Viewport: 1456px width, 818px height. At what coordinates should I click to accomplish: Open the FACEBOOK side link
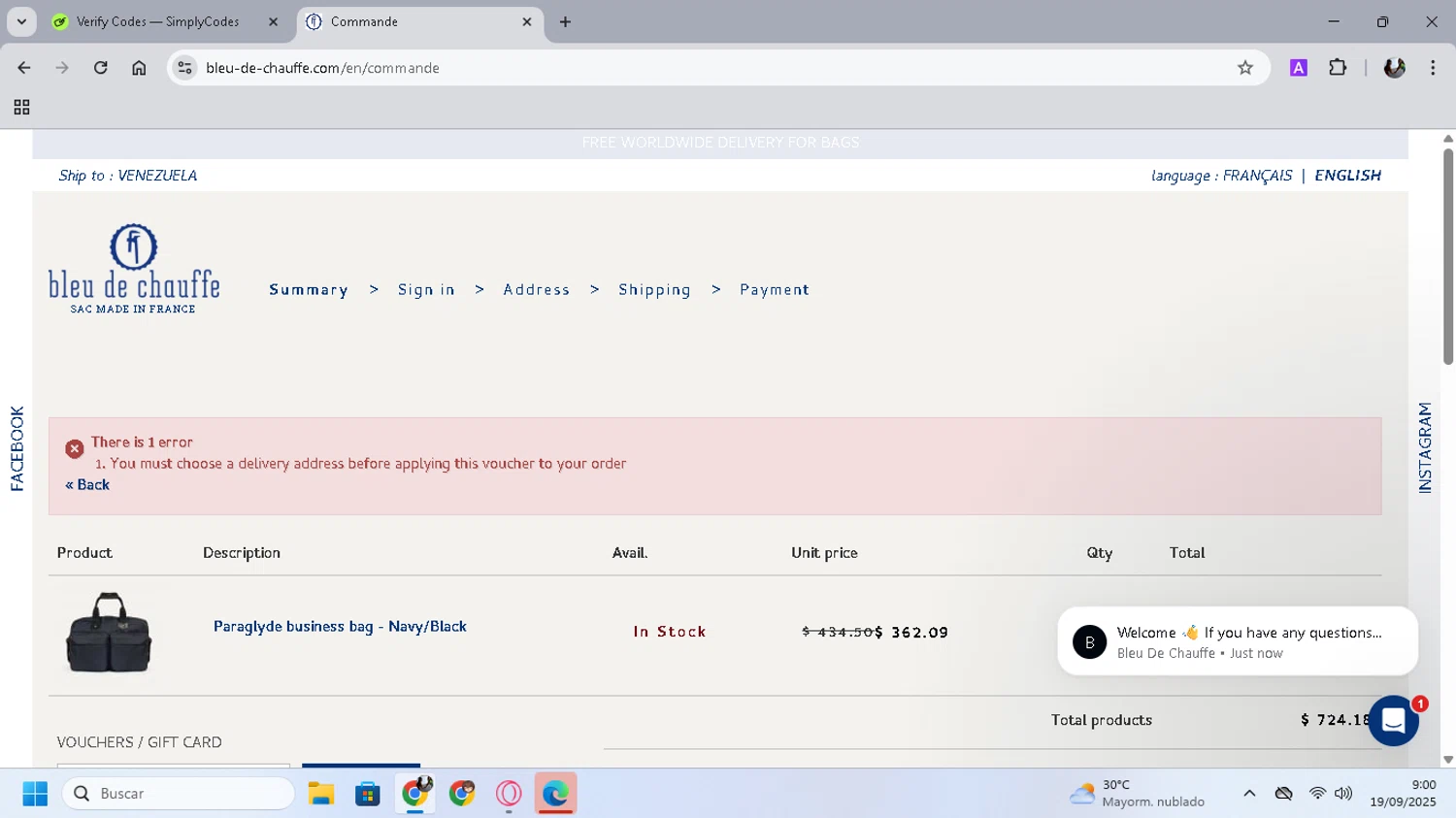coord(17,448)
